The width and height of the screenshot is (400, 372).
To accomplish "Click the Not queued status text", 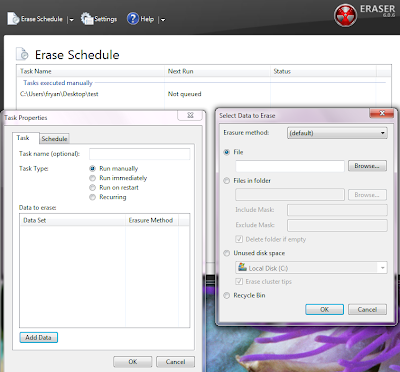I will point(184,94).
